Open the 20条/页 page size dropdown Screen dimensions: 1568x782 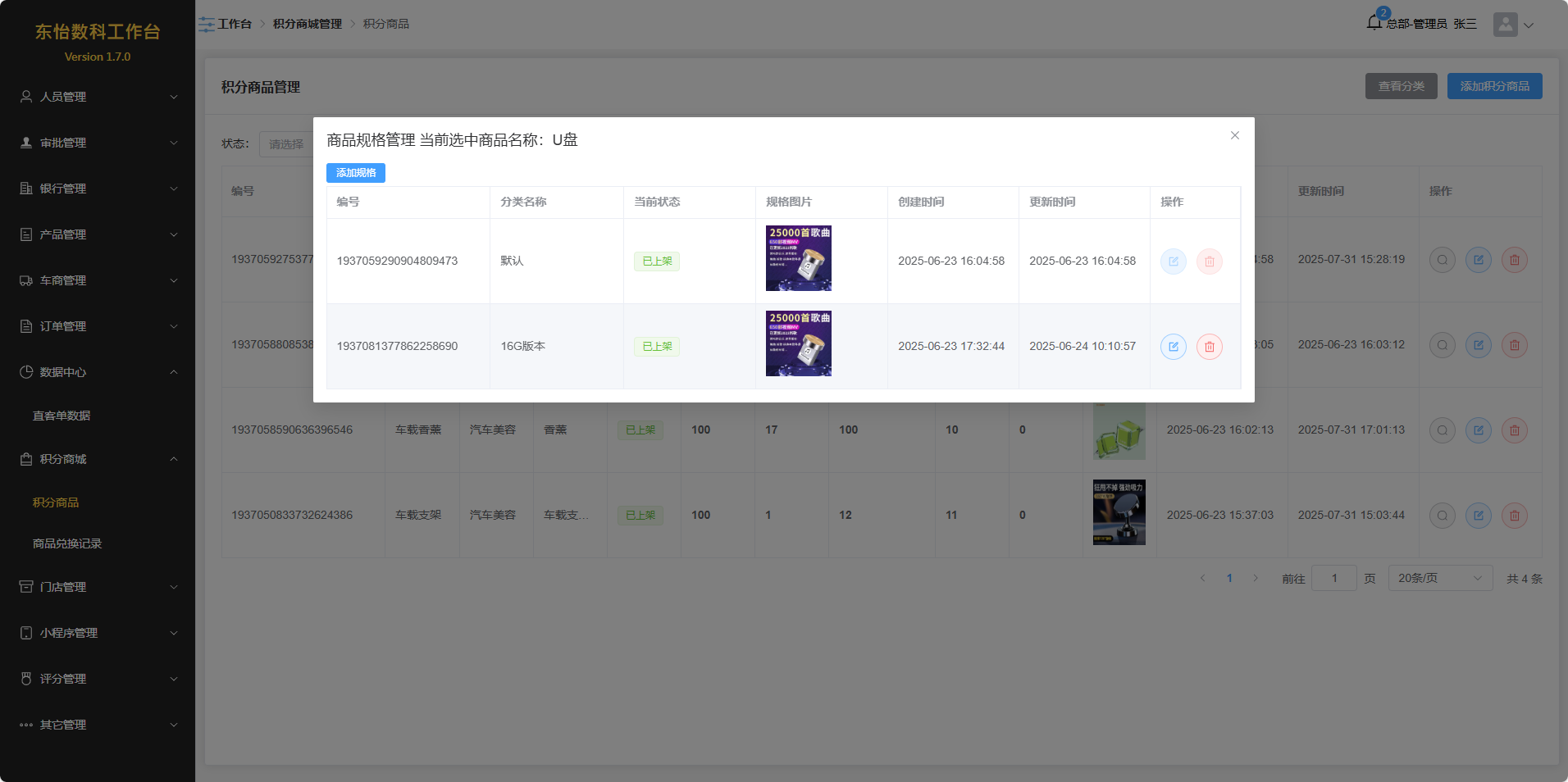pos(1439,578)
